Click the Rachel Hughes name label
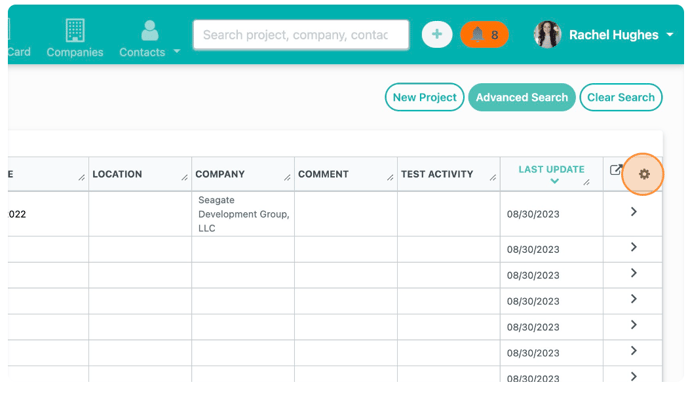Image resolution: width=688 pixels, height=395 pixels. [613, 35]
